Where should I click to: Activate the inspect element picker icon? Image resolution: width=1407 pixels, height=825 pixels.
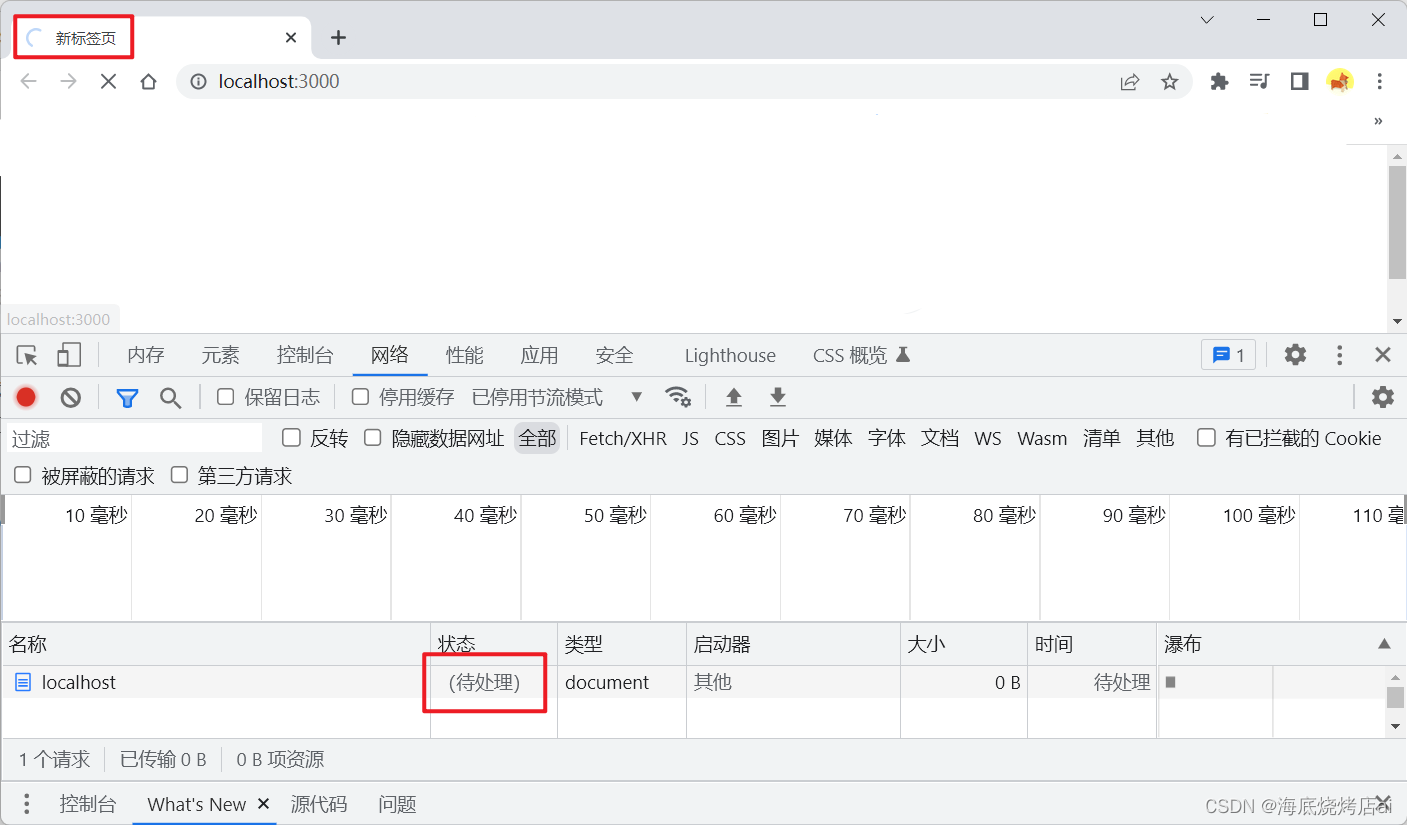point(27,355)
